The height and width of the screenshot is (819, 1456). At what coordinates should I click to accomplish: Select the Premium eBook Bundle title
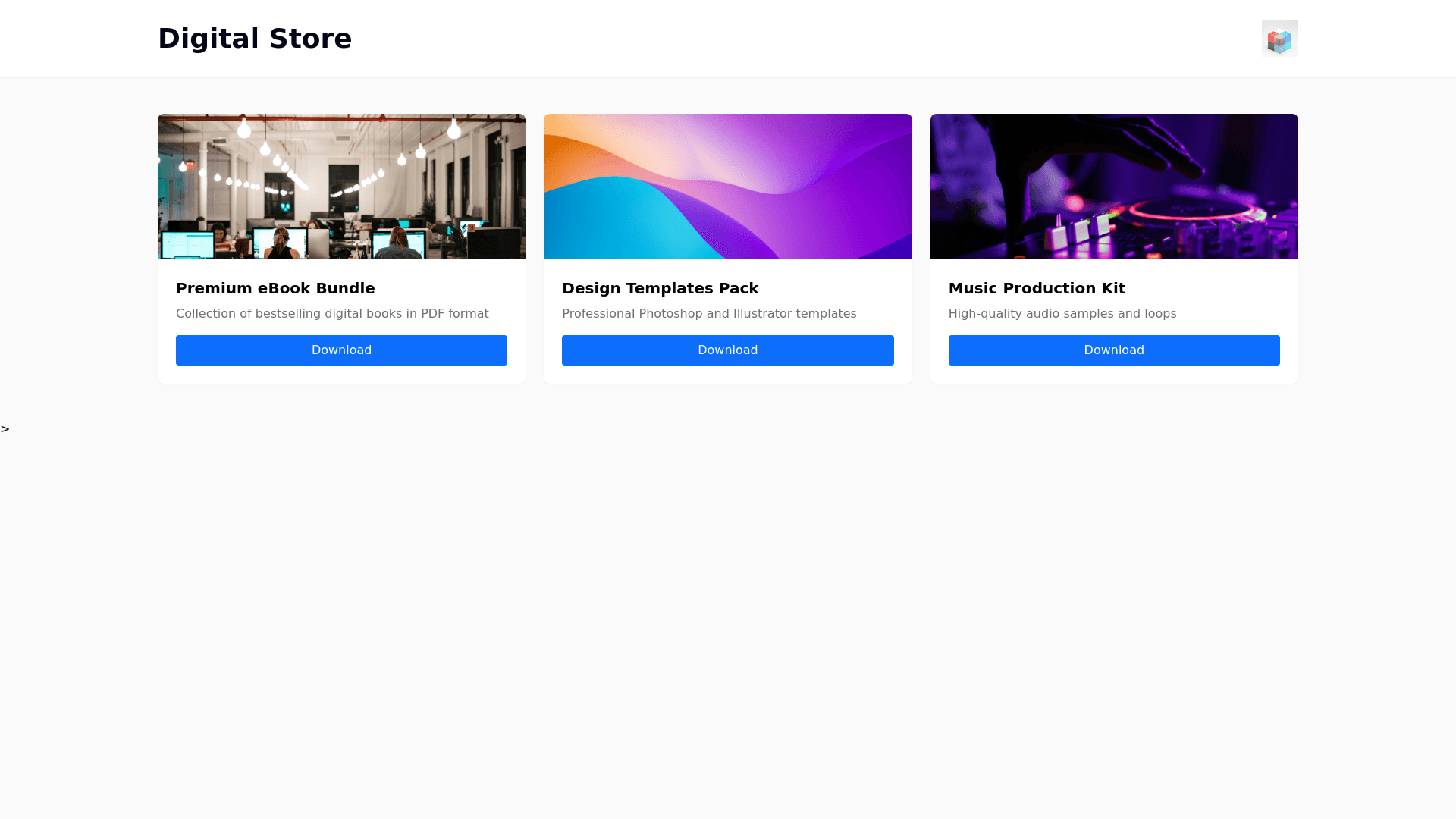click(x=275, y=288)
